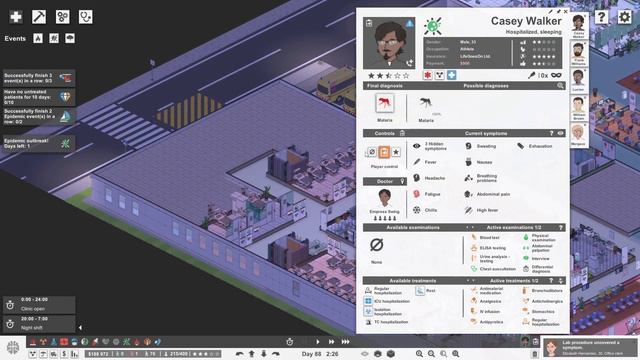Open the departments management icon

[x=62, y=17]
